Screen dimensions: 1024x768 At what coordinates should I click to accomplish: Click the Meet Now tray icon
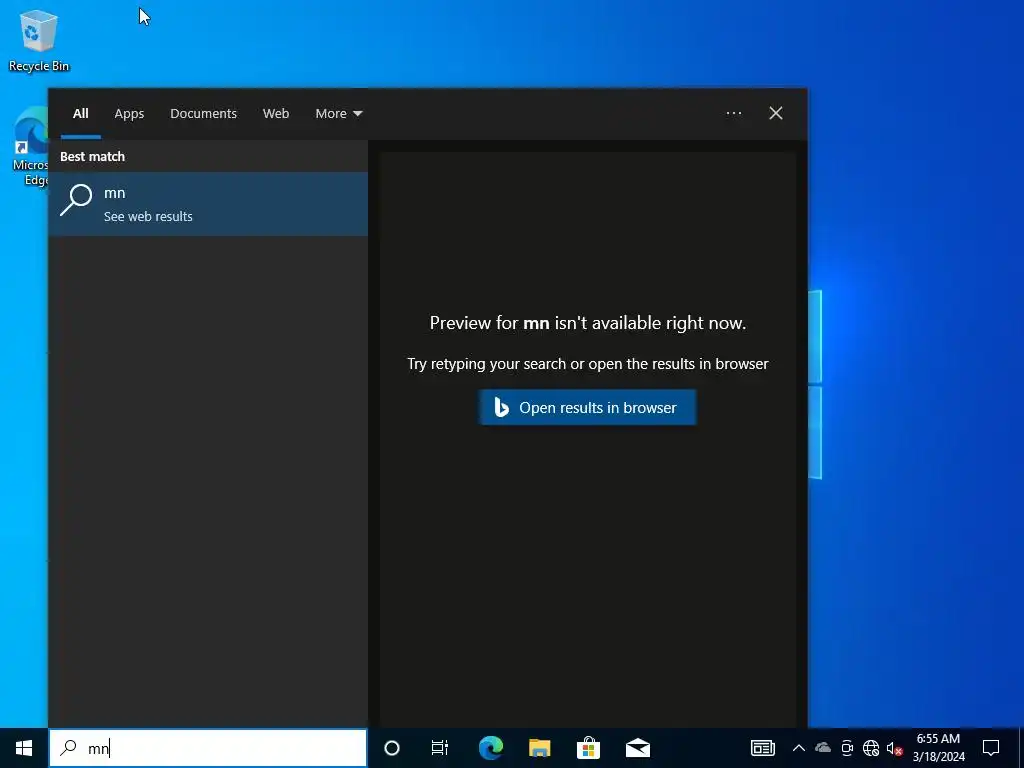point(847,748)
